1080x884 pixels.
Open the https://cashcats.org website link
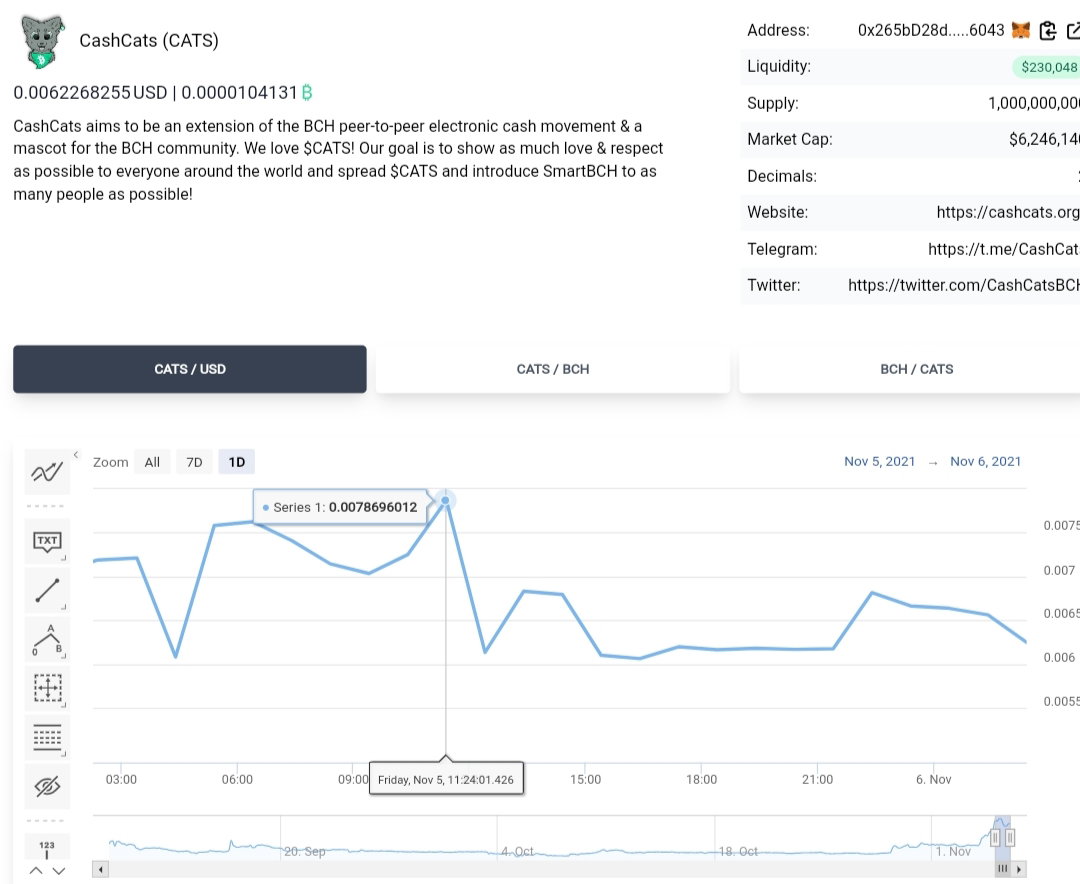click(1008, 212)
